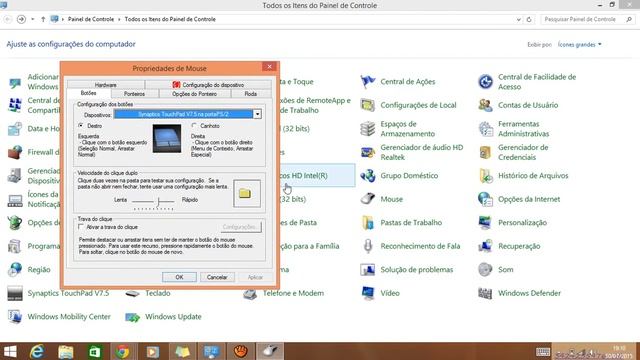
Task: Click the Aplicar button
Action: tap(255, 277)
